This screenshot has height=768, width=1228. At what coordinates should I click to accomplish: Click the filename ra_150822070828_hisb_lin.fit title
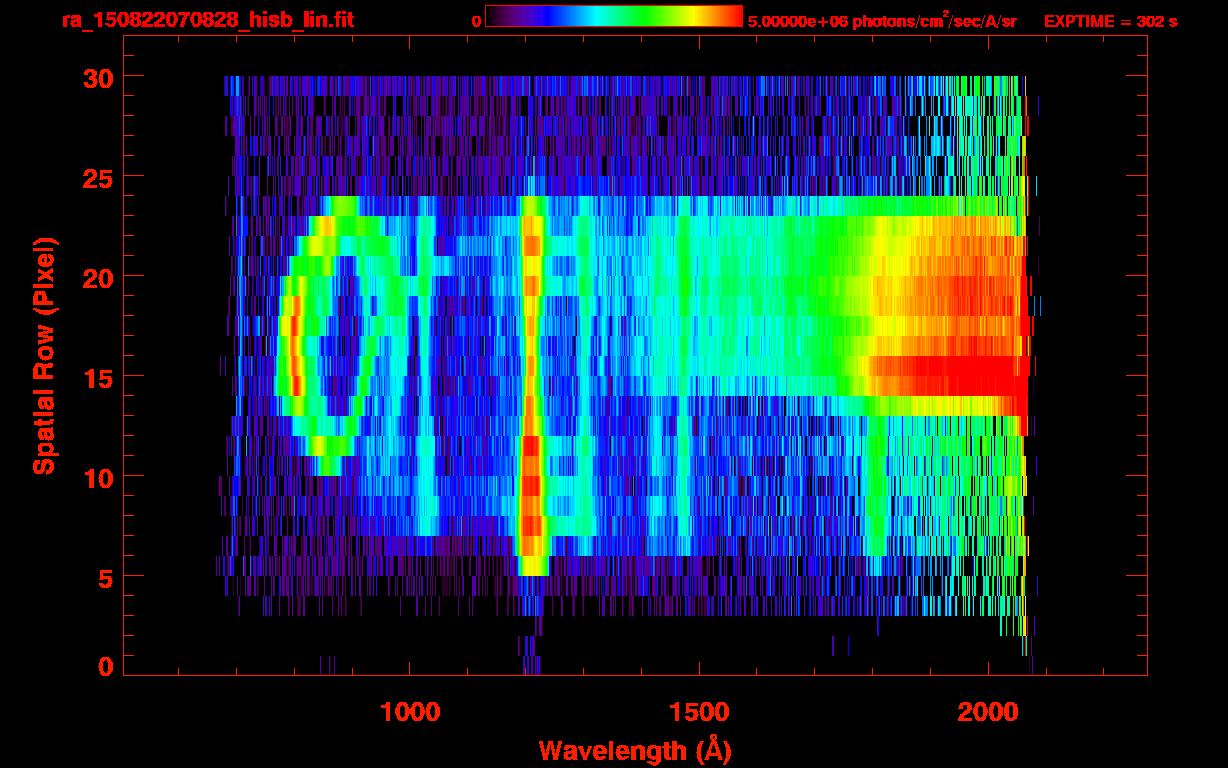click(x=206, y=20)
